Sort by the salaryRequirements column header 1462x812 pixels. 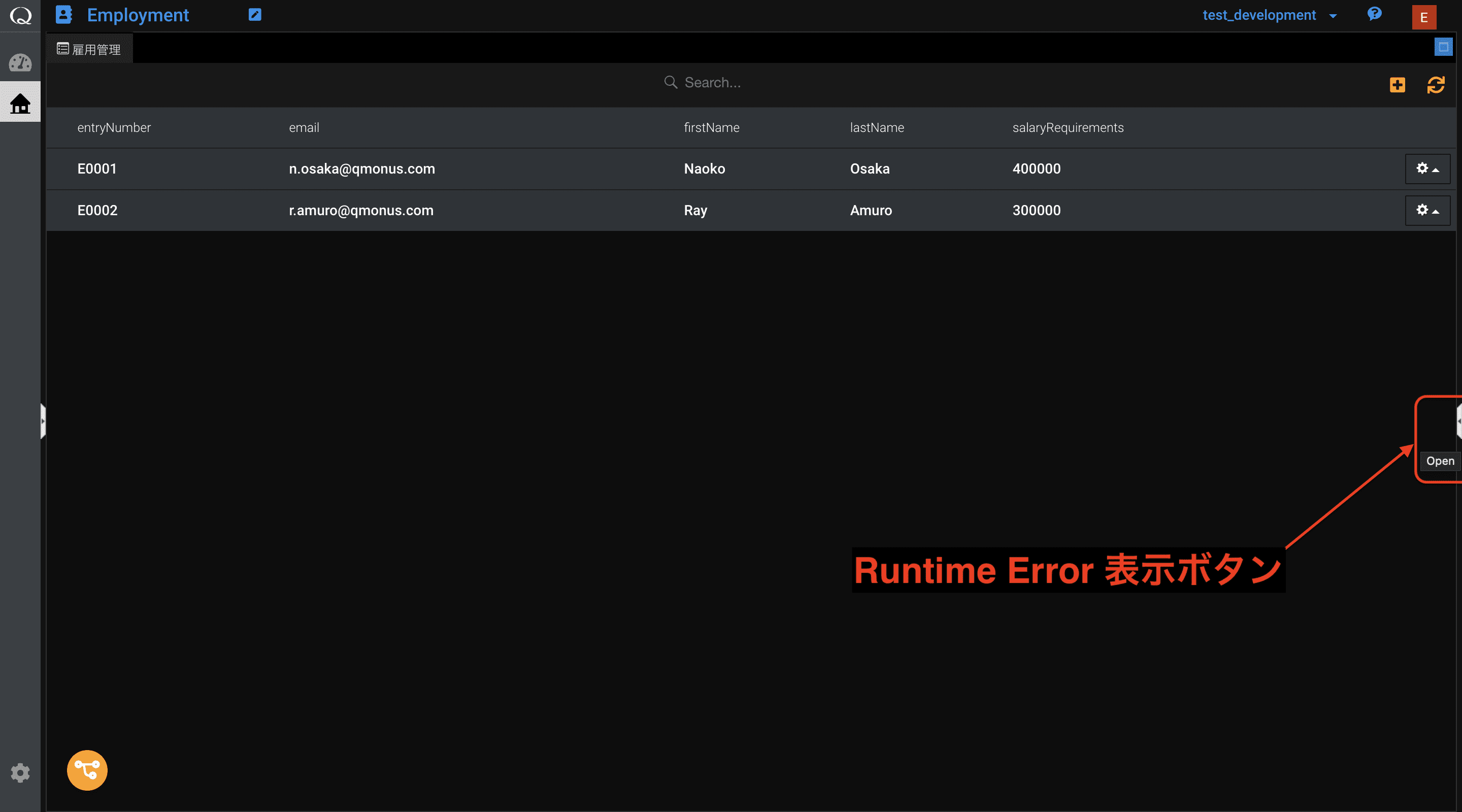pyautogui.click(x=1068, y=128)
